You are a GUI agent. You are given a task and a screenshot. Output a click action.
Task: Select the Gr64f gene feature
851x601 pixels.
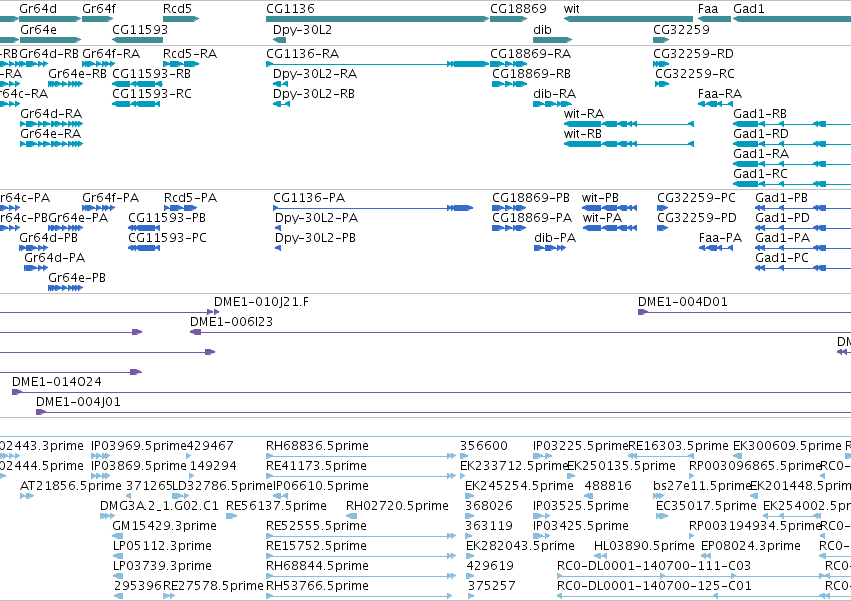98,19
